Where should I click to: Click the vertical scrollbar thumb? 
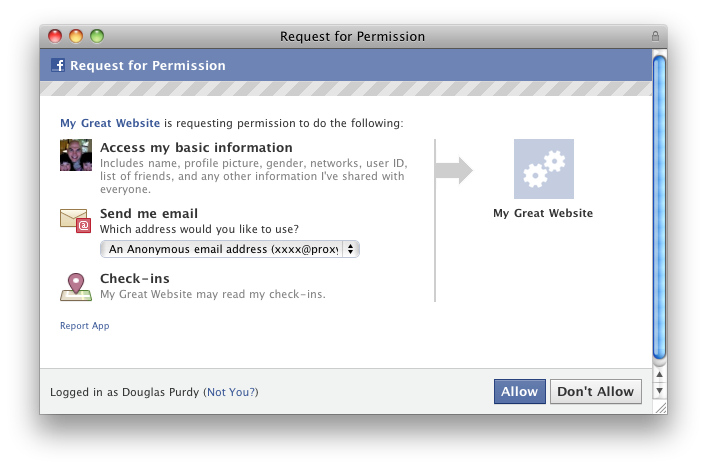coord(658,205)
